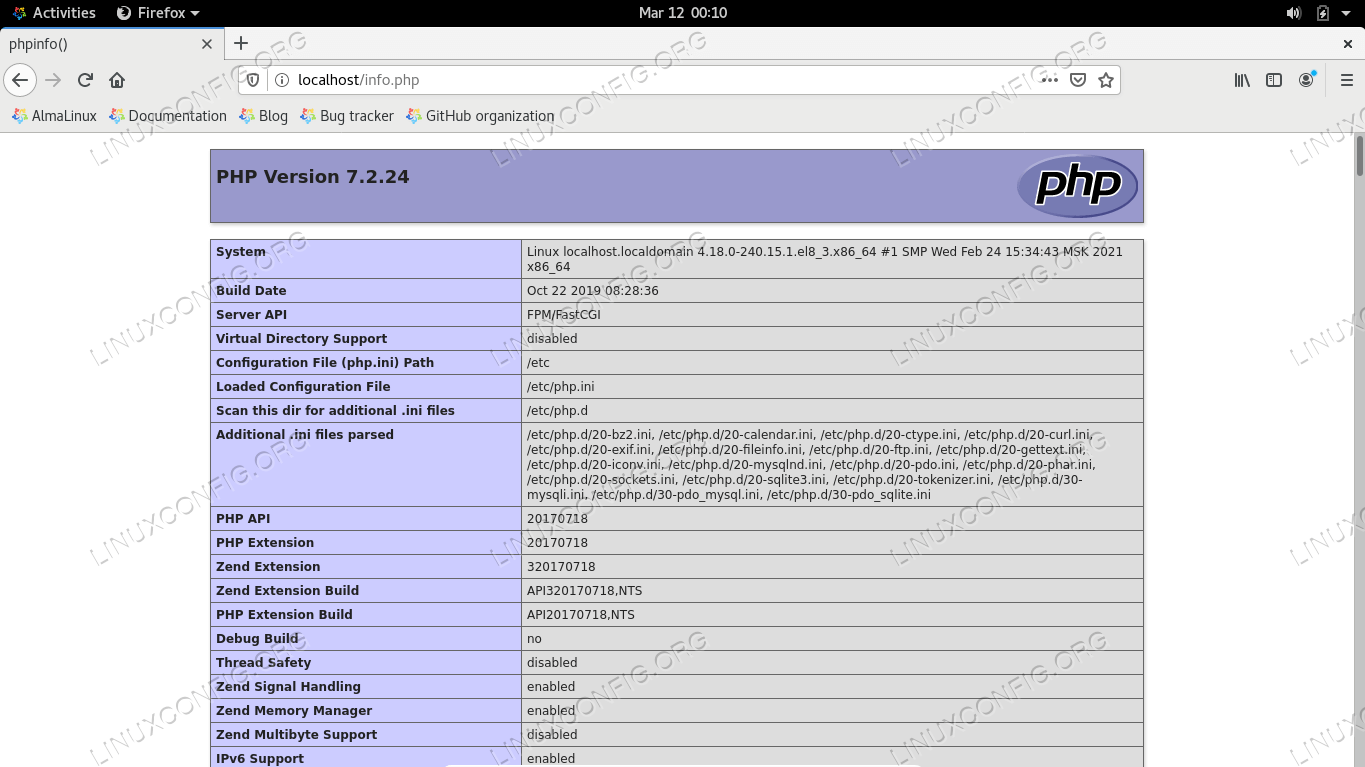Bookmark this page with the star icon
Screen dimensions: 1365x767
point(1105,80)
